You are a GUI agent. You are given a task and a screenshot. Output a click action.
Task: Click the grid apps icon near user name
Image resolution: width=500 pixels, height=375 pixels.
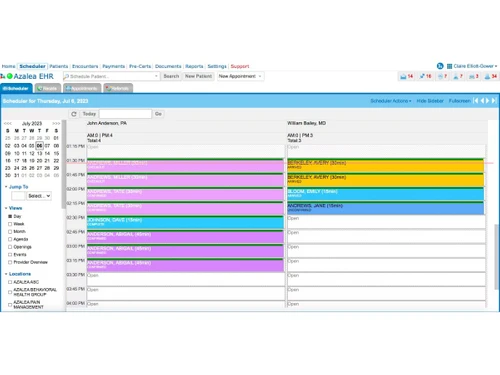pyautogui.click(x=449, y=66)
